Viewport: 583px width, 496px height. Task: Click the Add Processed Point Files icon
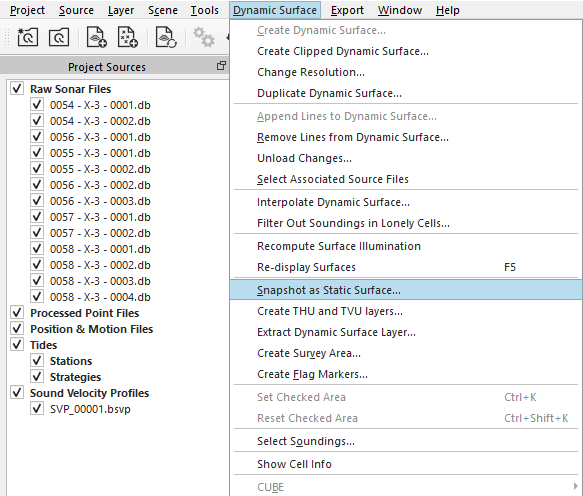tap(128, 37)
